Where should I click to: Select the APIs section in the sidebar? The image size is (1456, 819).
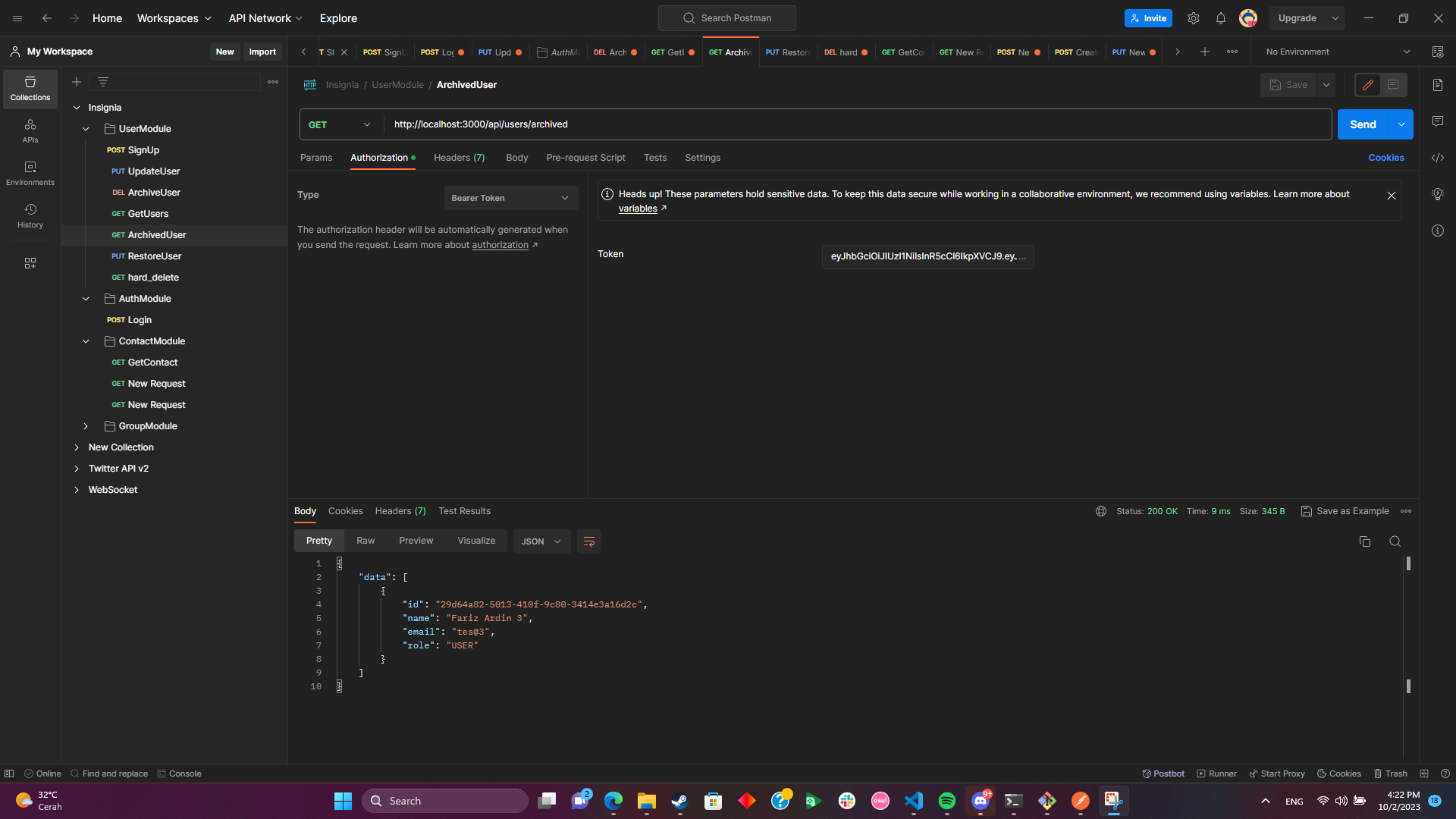30,130
